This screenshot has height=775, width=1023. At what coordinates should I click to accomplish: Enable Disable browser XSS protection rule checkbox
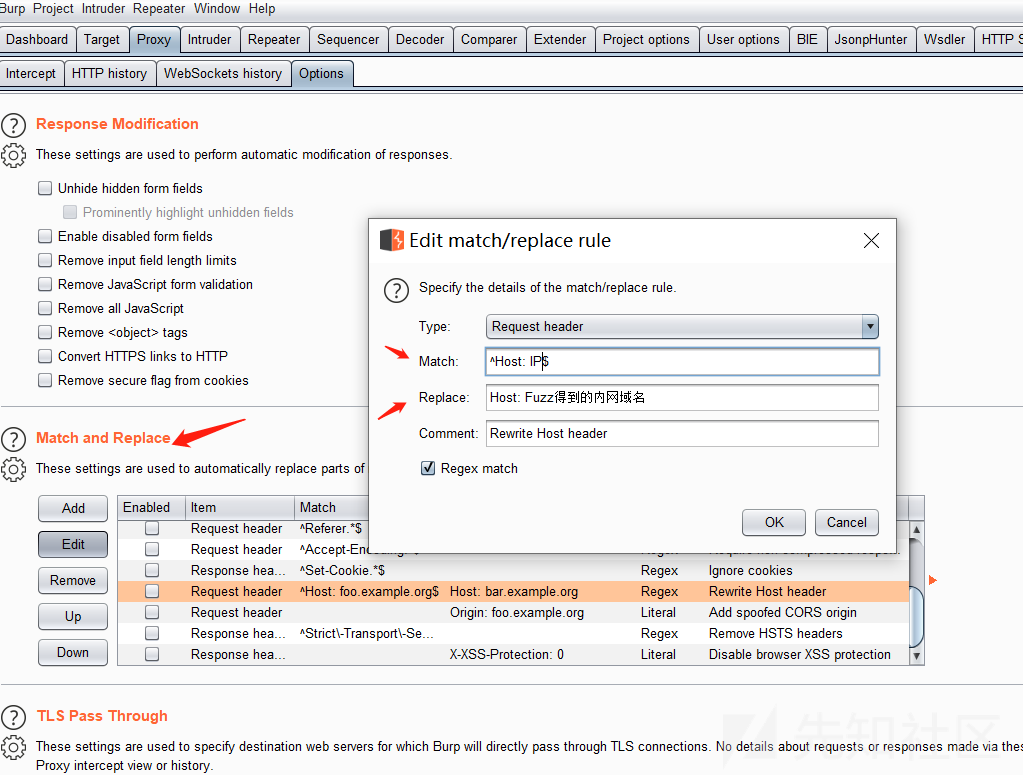click(152, 654)
